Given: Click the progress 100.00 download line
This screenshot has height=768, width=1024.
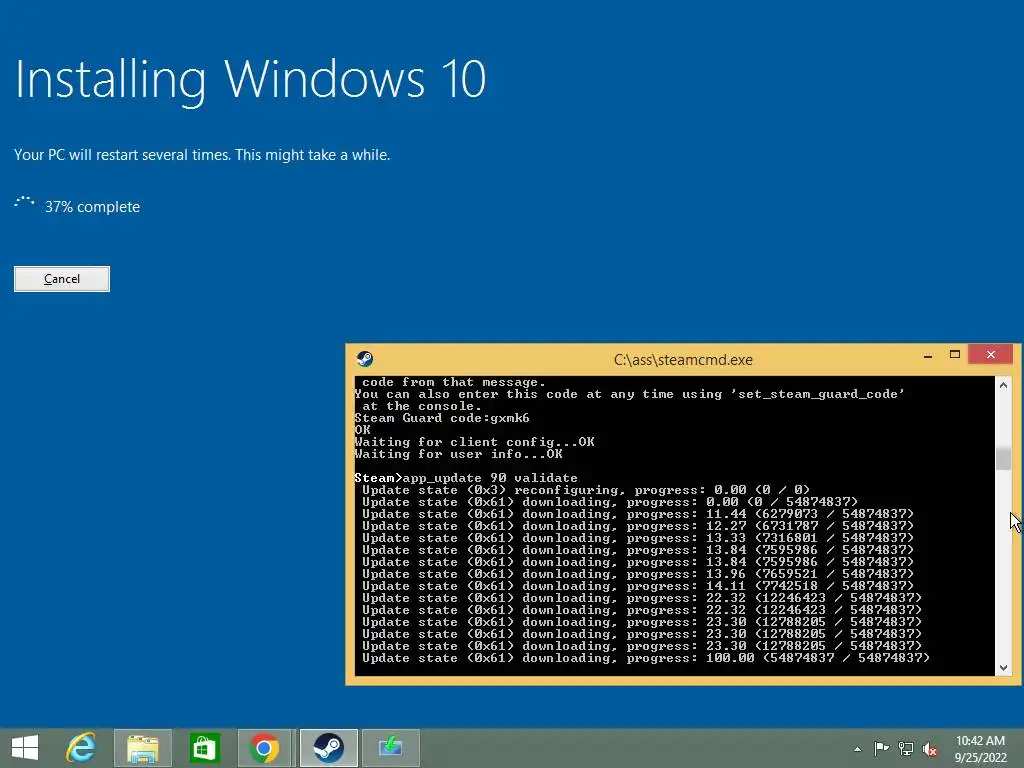Looking at the screenshot, I should 646,658.
